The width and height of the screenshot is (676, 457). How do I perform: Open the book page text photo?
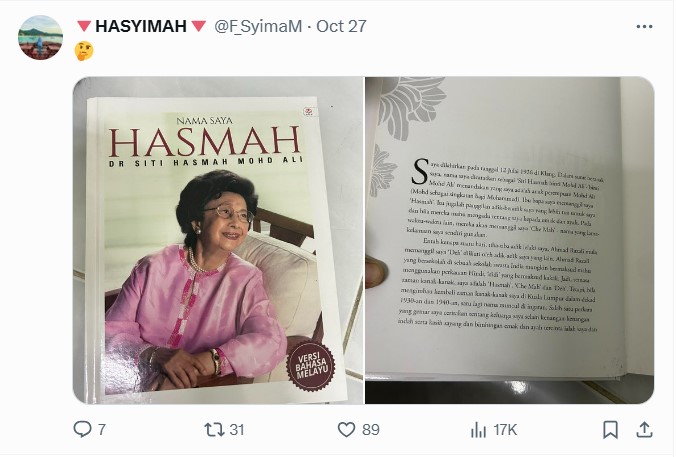click(510, 241)
